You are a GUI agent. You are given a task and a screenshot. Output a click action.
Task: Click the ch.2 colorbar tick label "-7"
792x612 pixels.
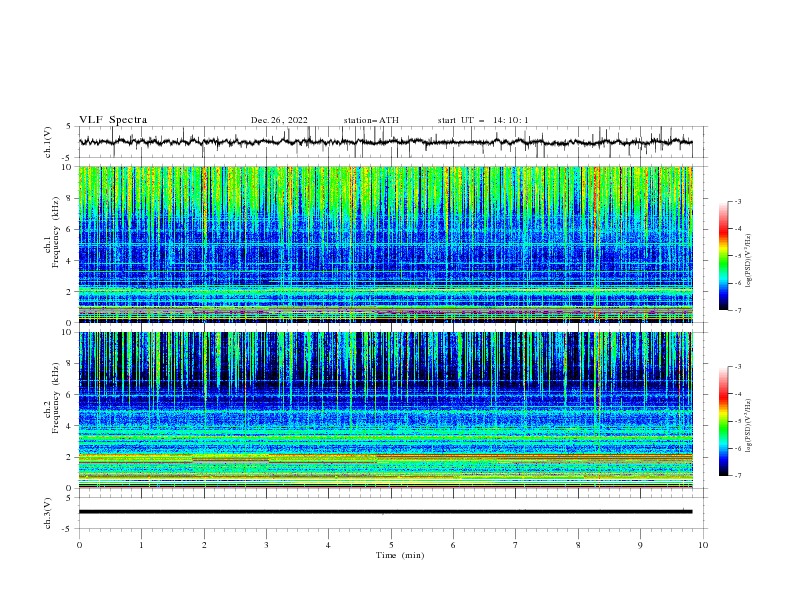coord(738,476)
